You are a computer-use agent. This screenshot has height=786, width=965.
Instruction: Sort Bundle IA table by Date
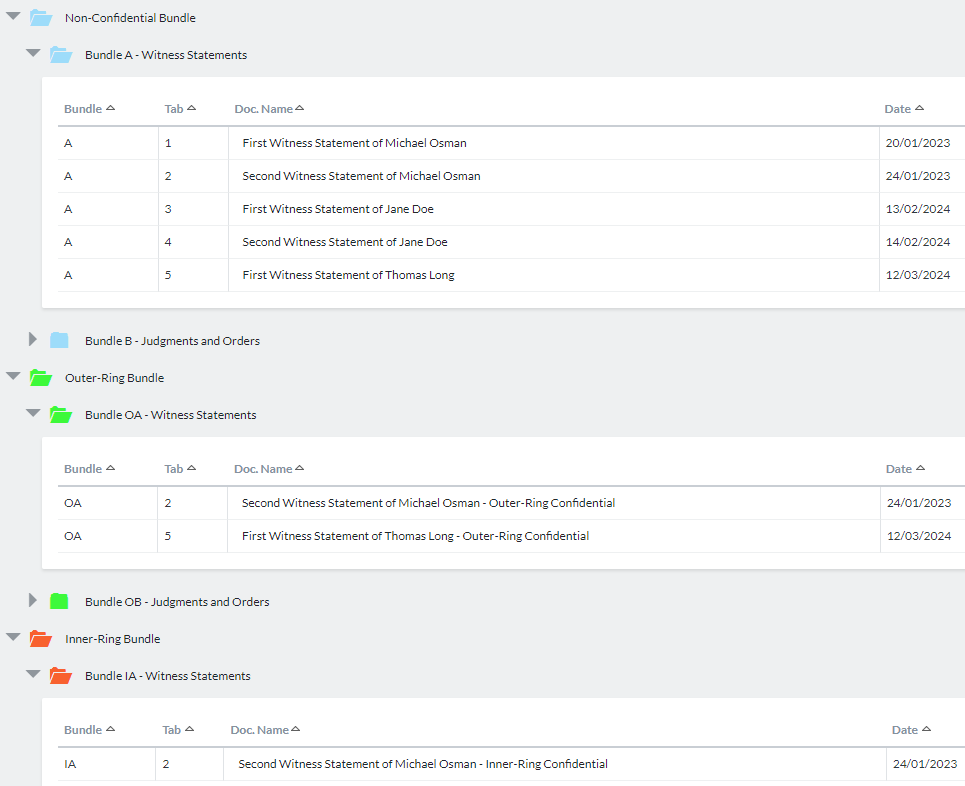[x=911, y=730]
